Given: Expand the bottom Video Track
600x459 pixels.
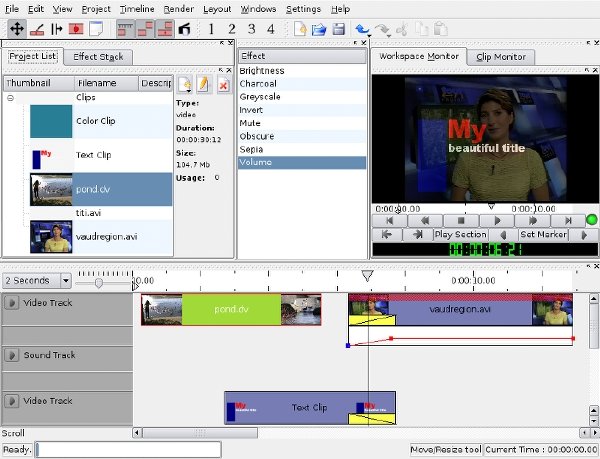Looking at the screenshot, I should (x=12, y=401).
